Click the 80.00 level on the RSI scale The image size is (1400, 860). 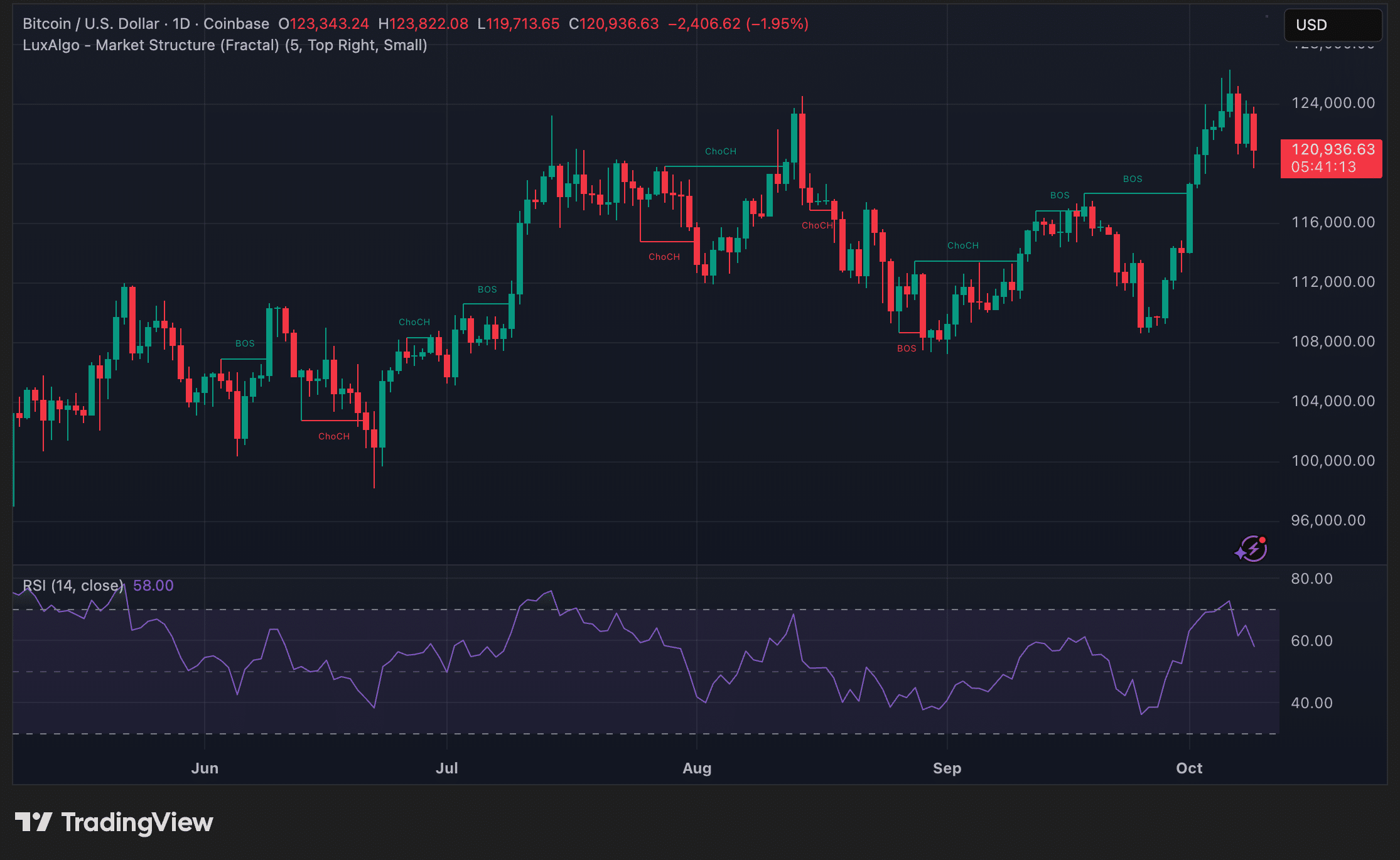pos(1311,578)
